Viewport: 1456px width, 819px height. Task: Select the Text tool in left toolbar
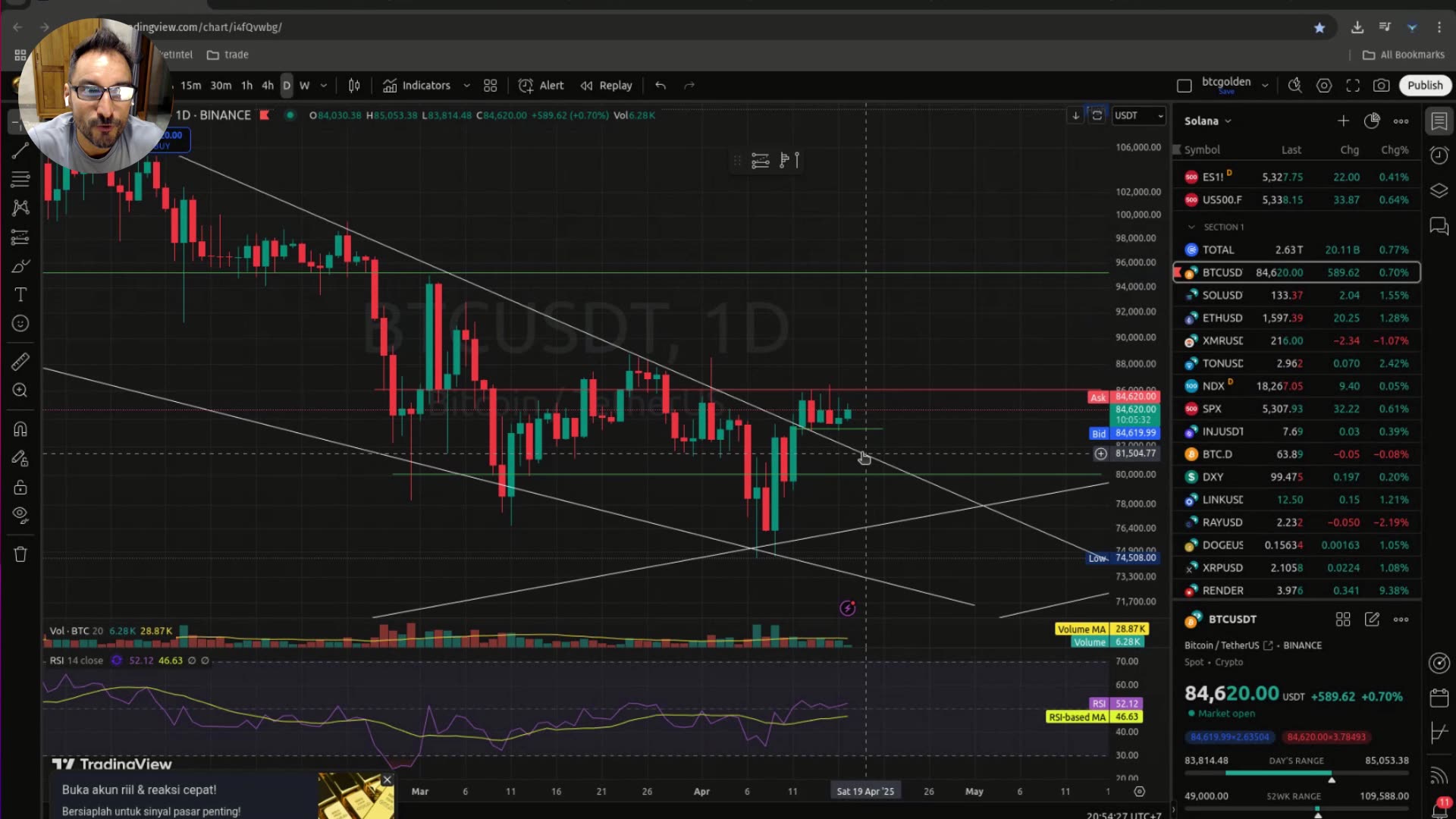point(20,294)
